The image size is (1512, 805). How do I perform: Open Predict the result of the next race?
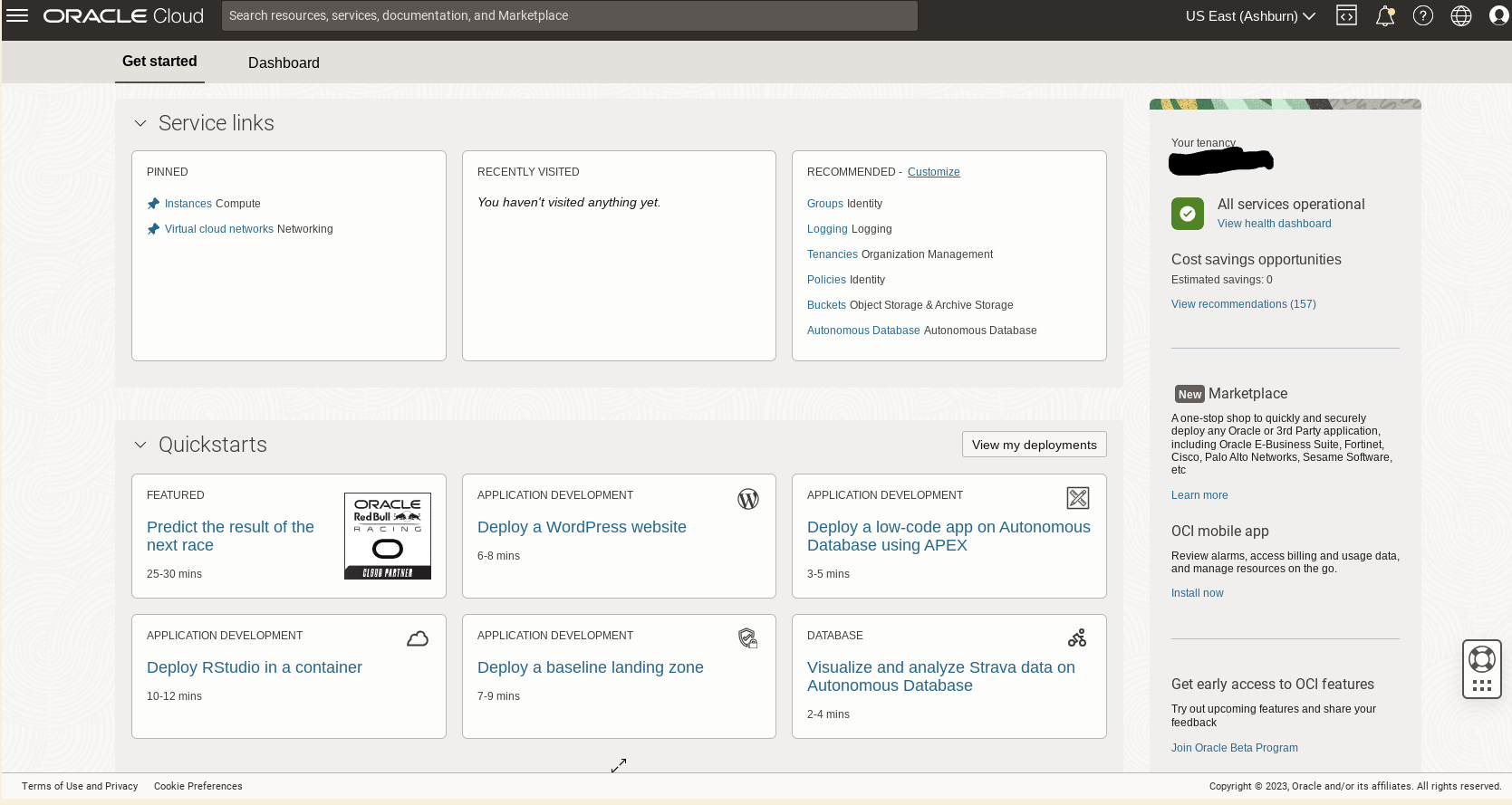[x=230, y=536]
